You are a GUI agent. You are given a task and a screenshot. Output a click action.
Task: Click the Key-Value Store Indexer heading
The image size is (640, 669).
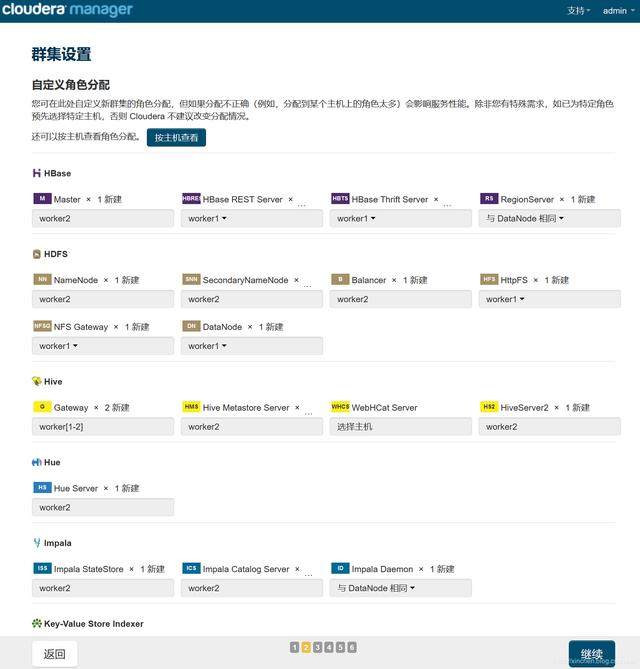94,623
